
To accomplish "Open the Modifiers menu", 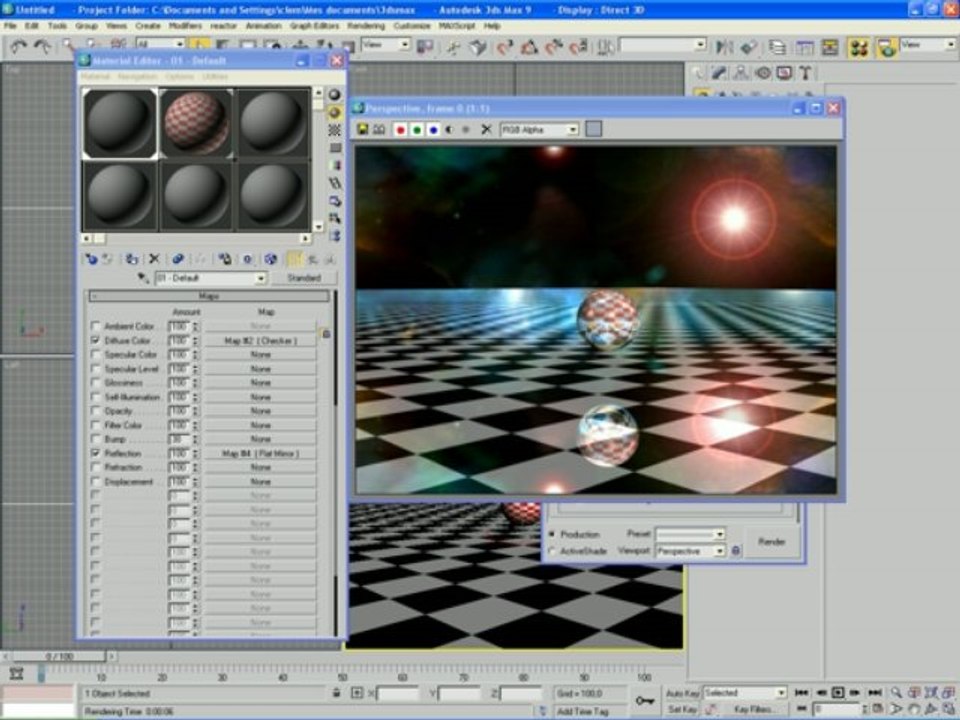I will coord(185,26).
